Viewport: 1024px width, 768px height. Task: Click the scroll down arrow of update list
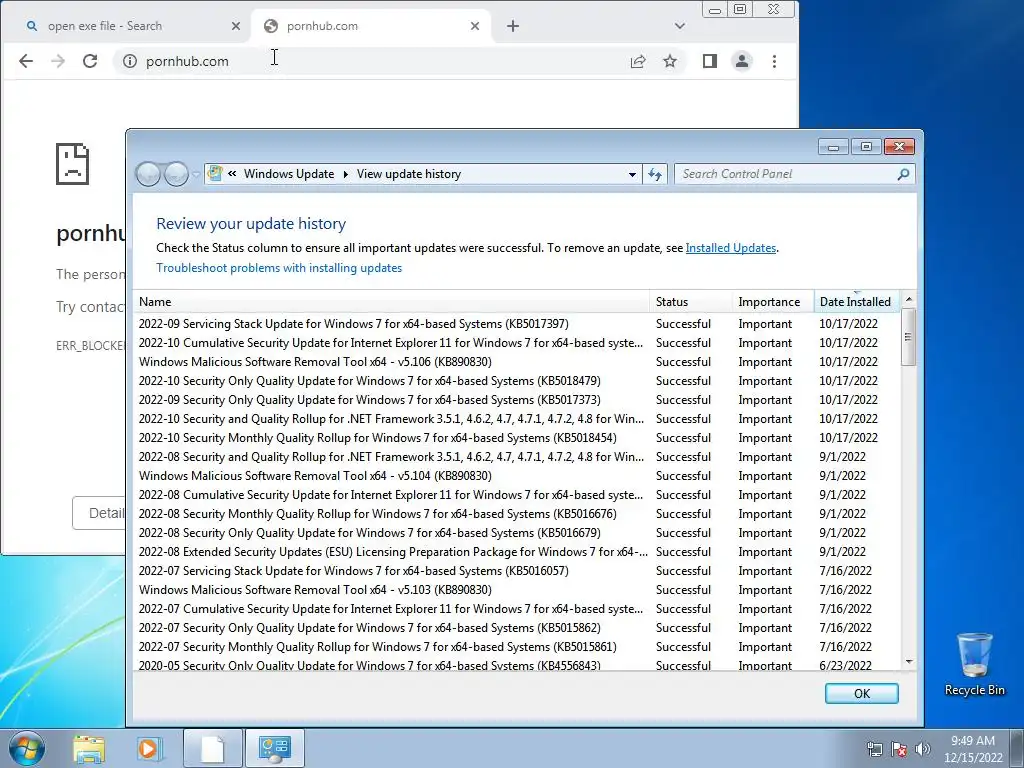click(908, 662)
